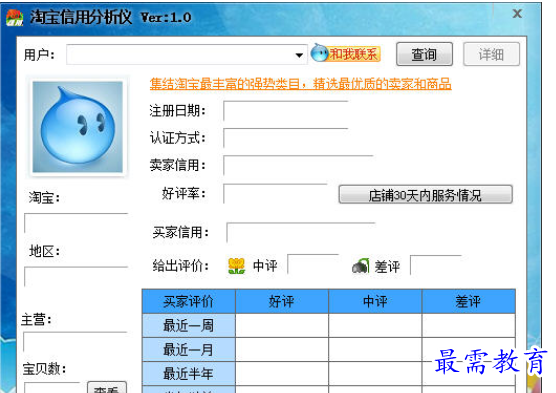Click the 给出评价 label
The height and width of the screenshot is (393, 556).
(181, 266)
